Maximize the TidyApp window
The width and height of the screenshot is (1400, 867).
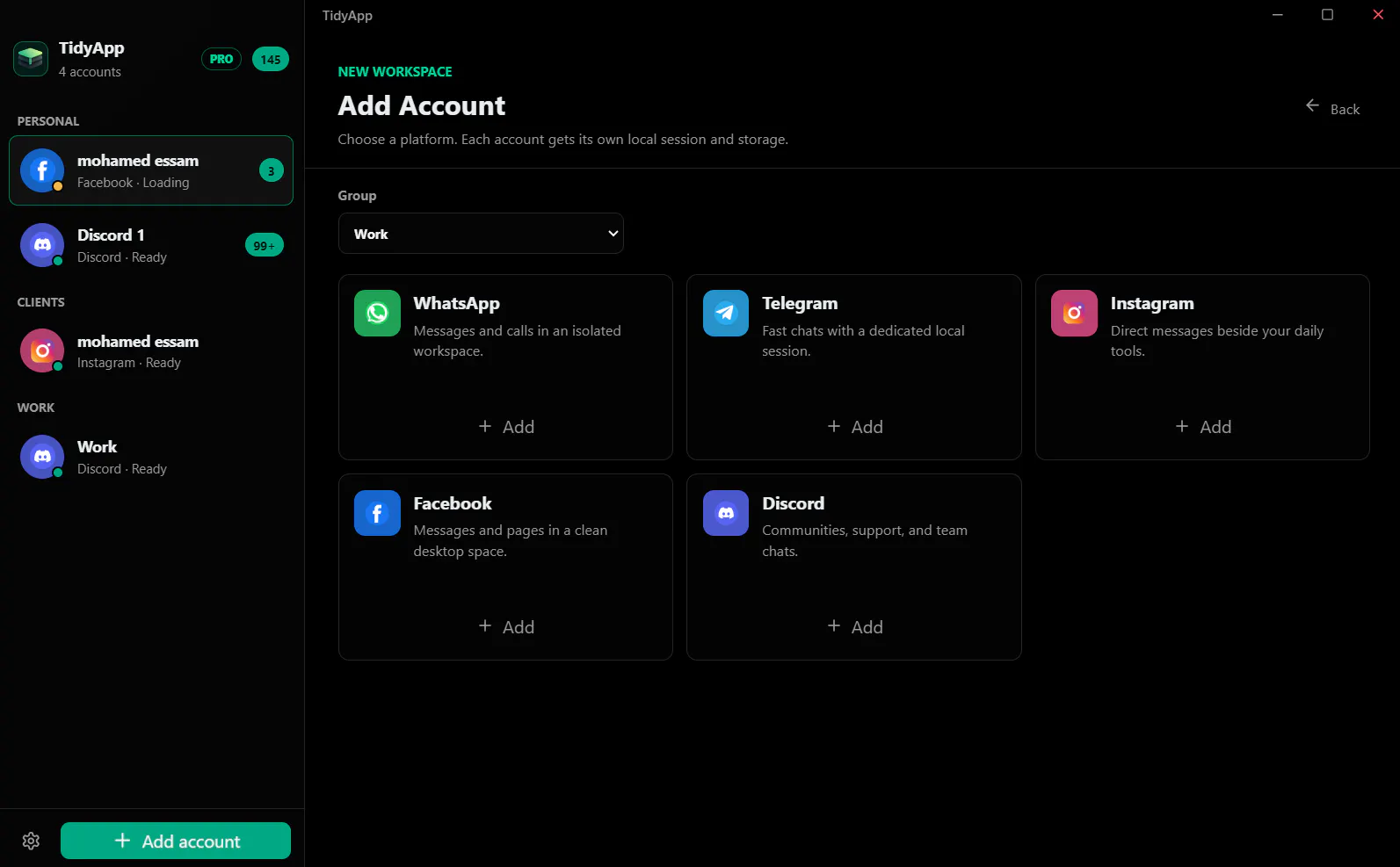(x=1328, y=15)
